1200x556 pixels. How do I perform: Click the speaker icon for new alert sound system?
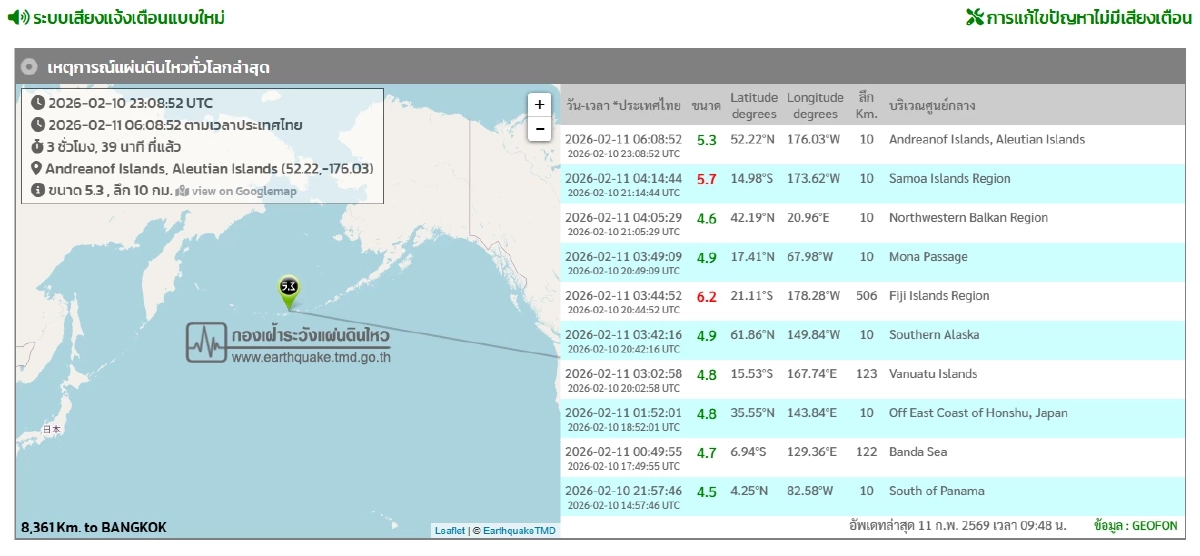pyautogui.click(x=18, y=18)
